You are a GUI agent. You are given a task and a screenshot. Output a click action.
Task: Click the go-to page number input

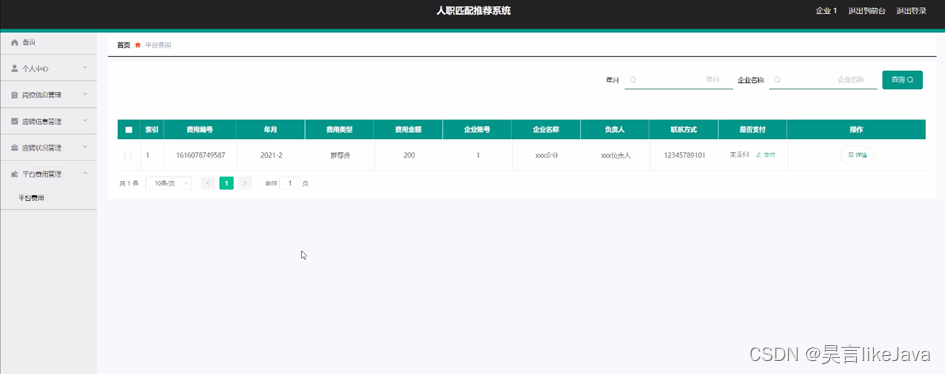[290, 183]
